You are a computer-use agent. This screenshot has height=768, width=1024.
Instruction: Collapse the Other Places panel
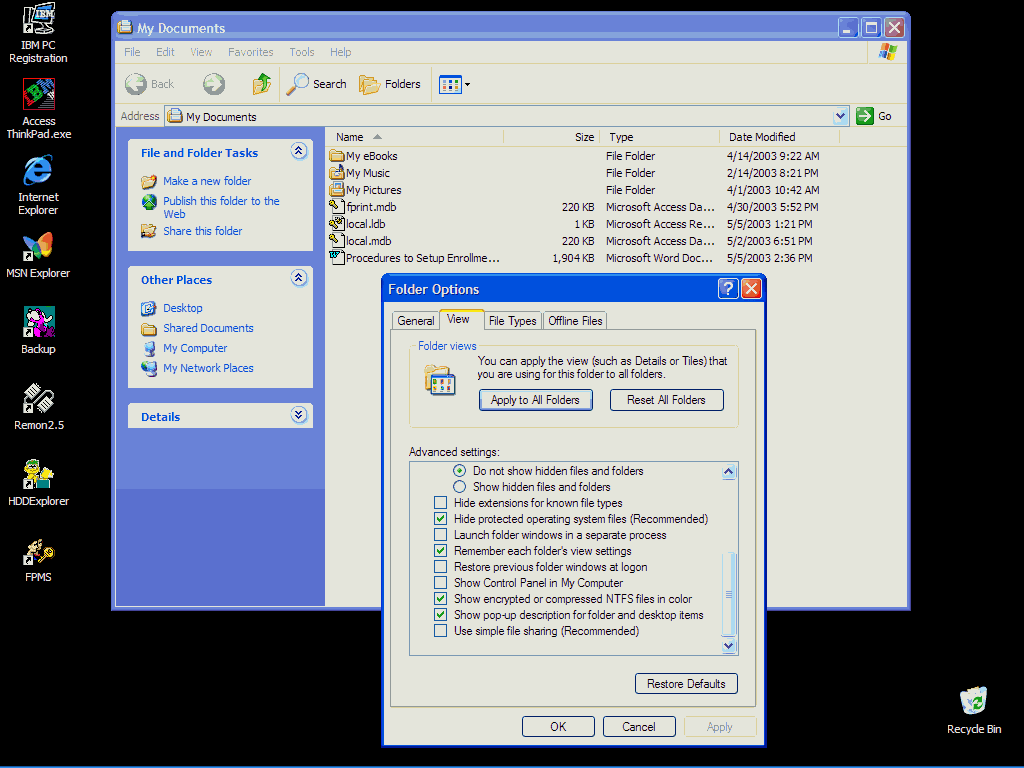(x=298, y=278)
